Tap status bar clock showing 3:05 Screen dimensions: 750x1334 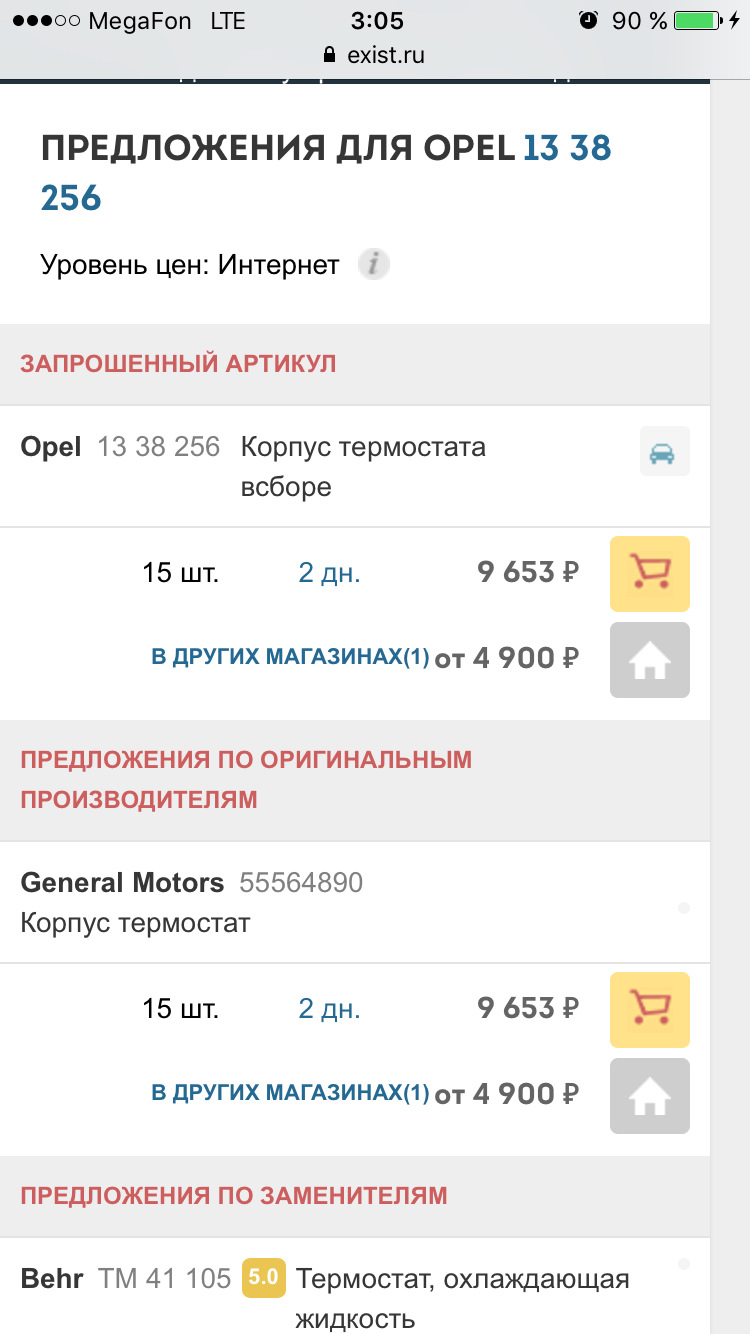377,21
